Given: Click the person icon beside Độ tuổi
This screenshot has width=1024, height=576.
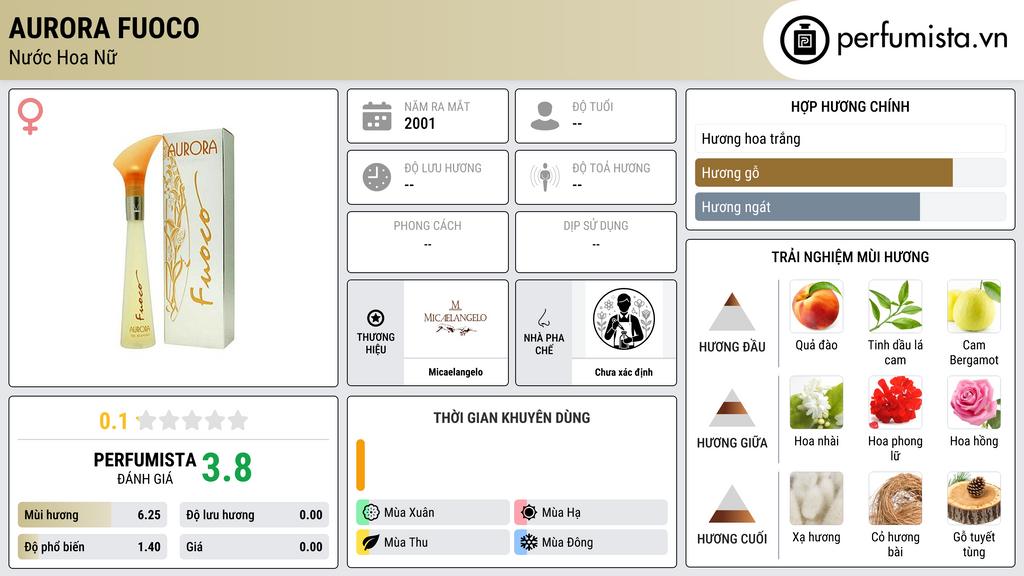Looking at the screenshot, I should coord(545,116).
